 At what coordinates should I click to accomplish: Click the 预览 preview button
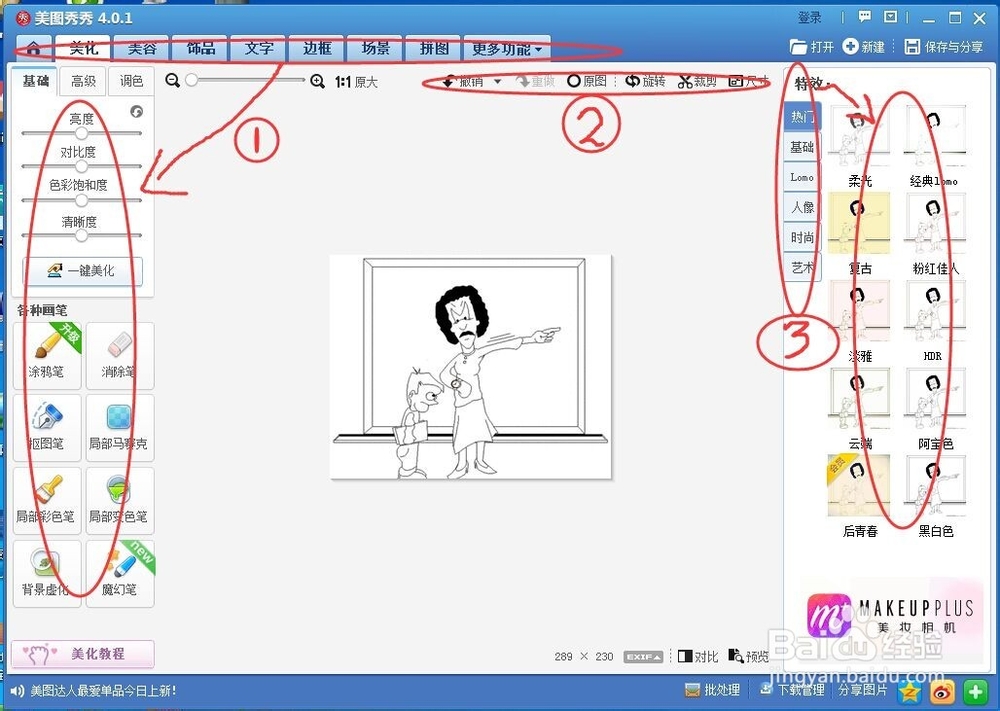click(749, 656)
